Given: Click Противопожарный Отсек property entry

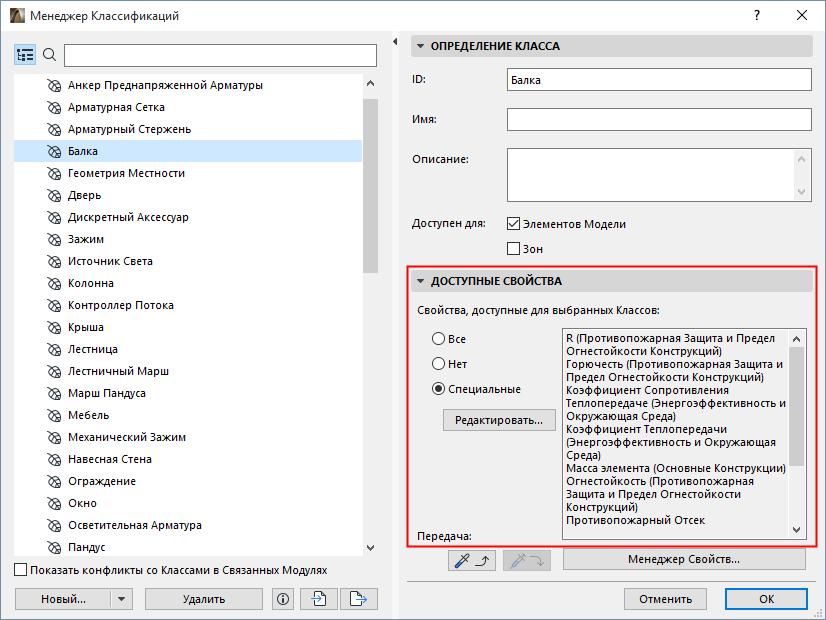Looking at the screenshot, I should [635, 520].
